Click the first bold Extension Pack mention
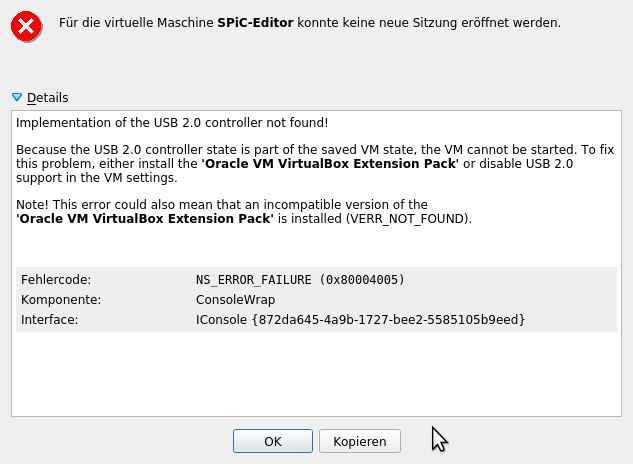The height and width of the screenshot is (464, 633). [330, 163]
